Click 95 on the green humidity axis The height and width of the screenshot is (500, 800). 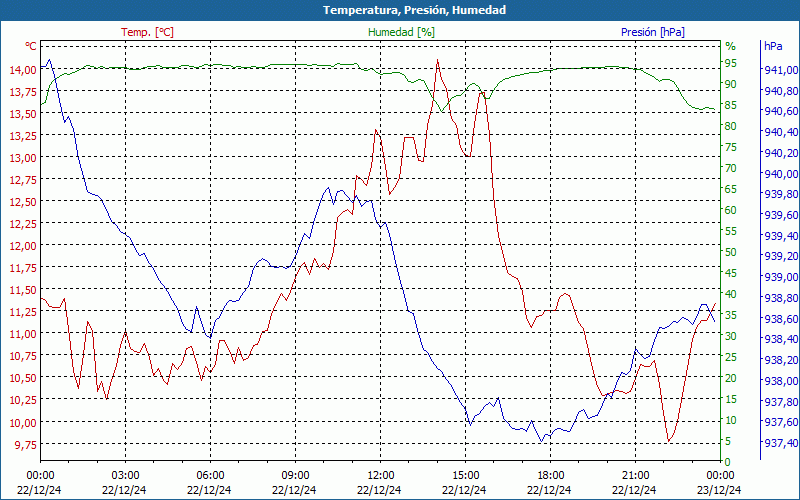(731, 63)
